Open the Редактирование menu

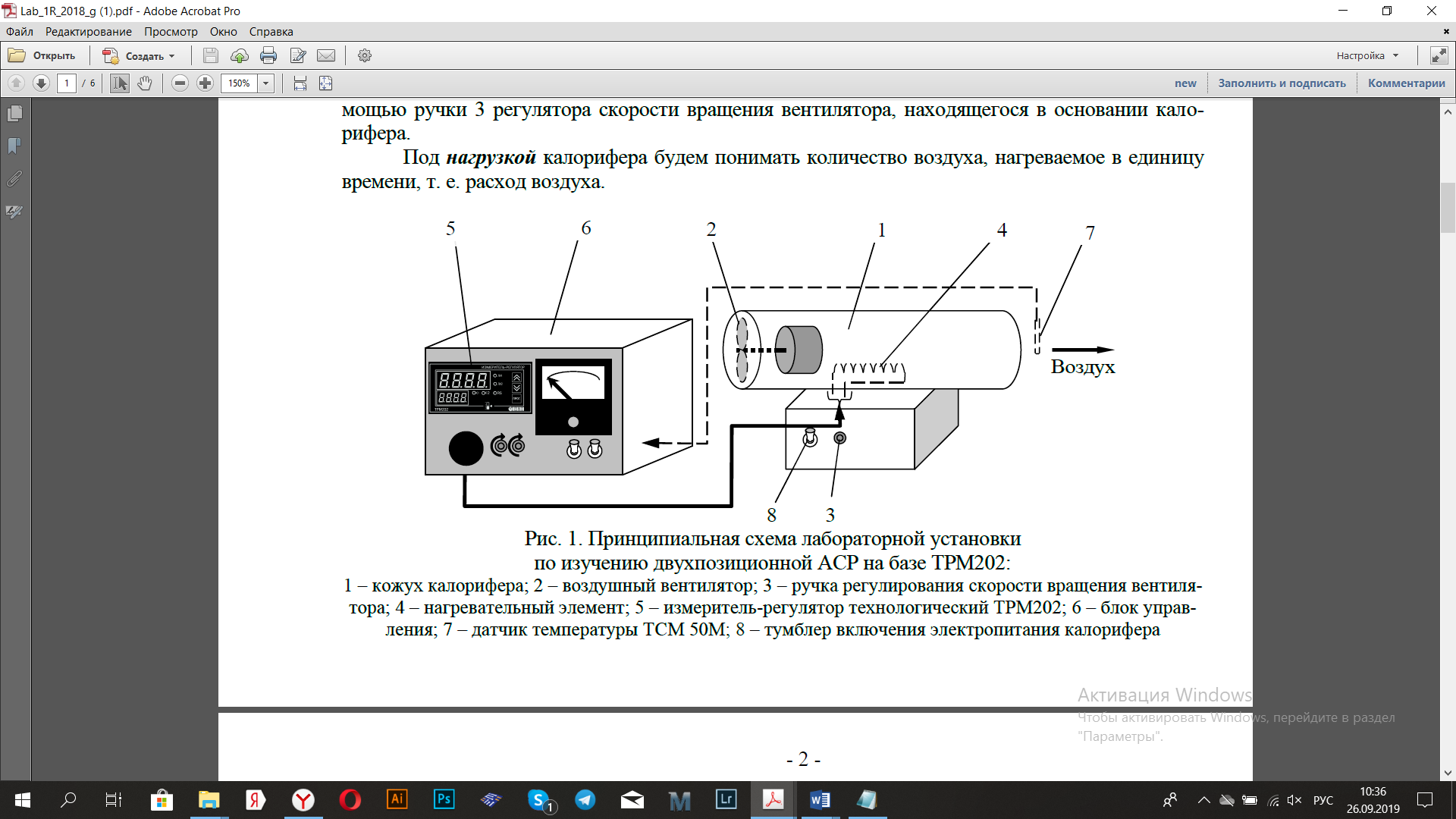coord(88,32)
